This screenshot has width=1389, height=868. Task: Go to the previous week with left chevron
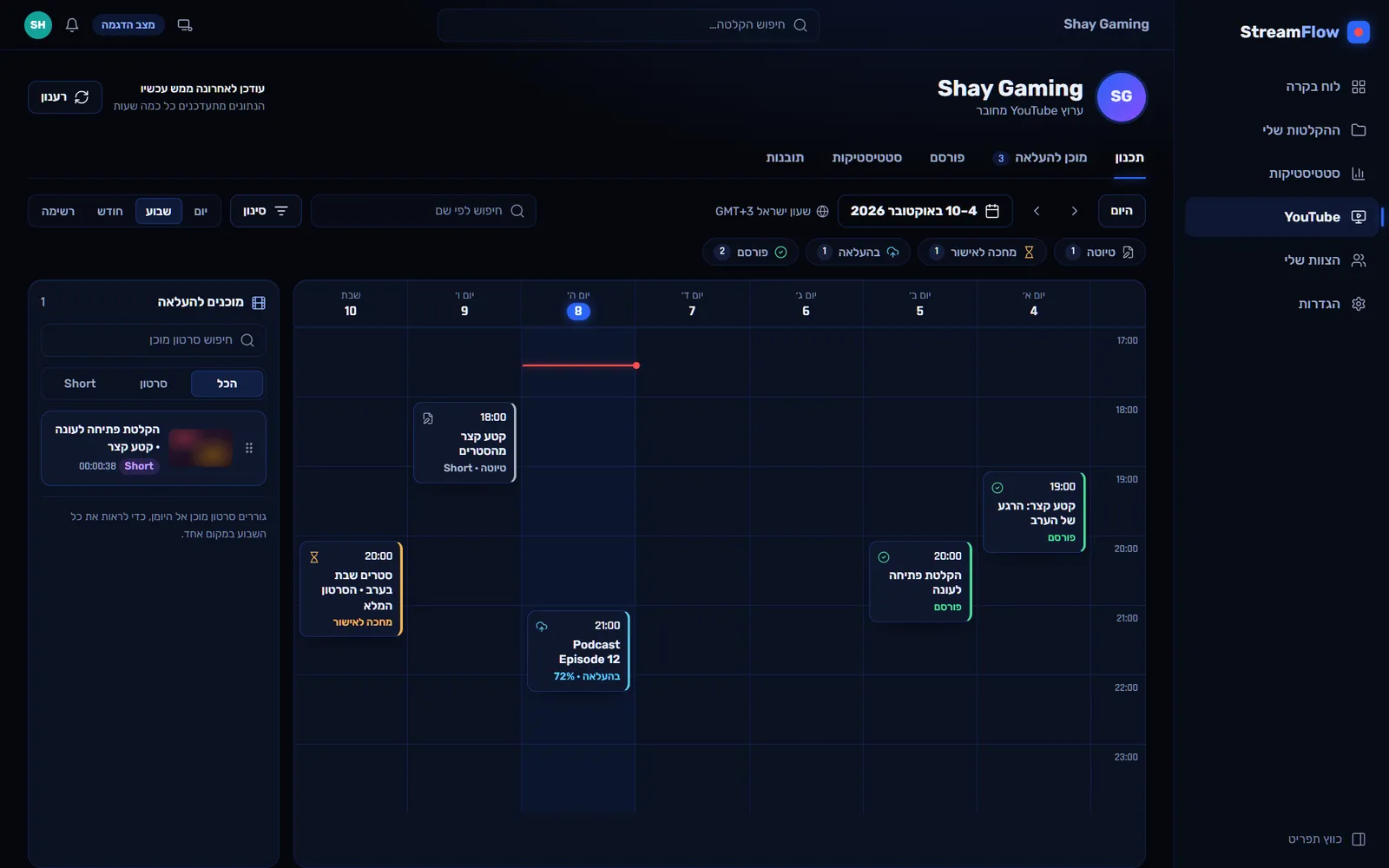pyautogui.click(x=1037, y=211)
